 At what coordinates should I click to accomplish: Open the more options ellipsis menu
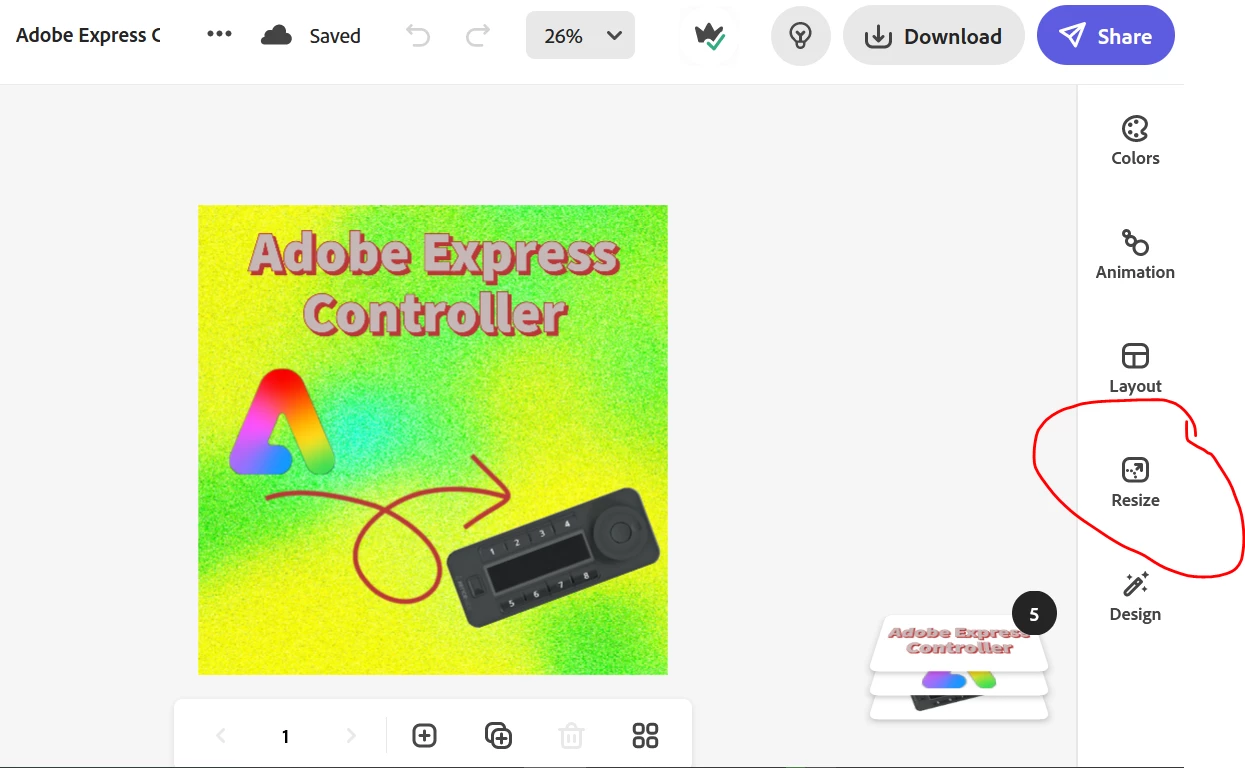[x=219, y=35]
